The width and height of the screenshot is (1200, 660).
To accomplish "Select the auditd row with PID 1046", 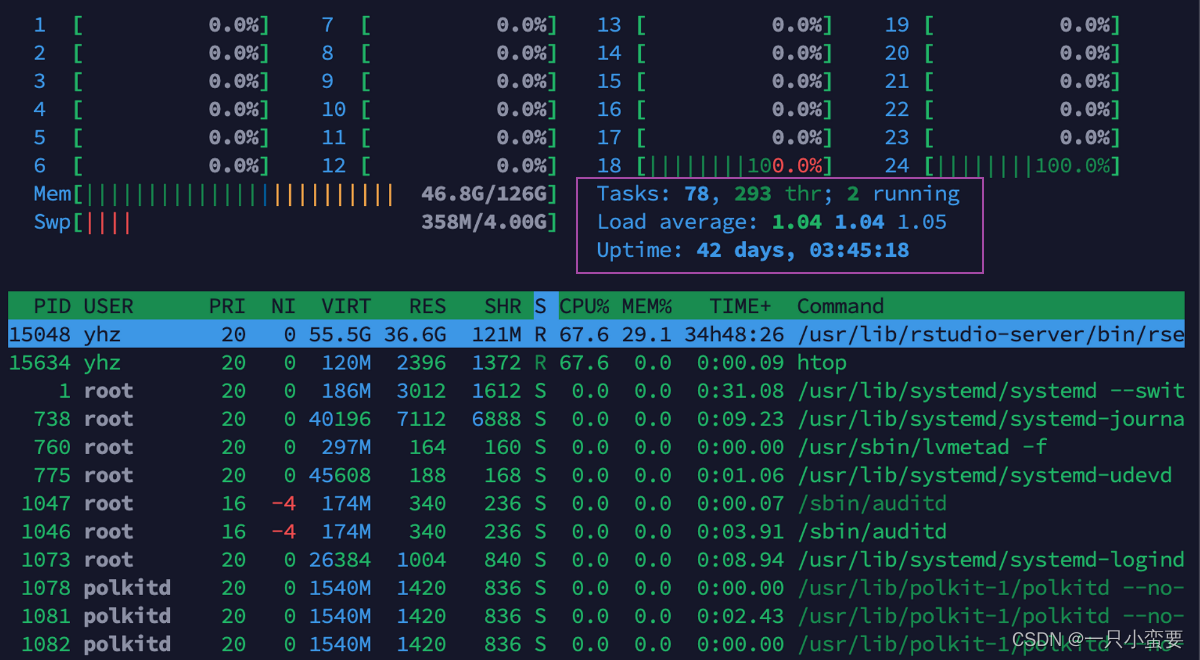I will click(596, 531).
